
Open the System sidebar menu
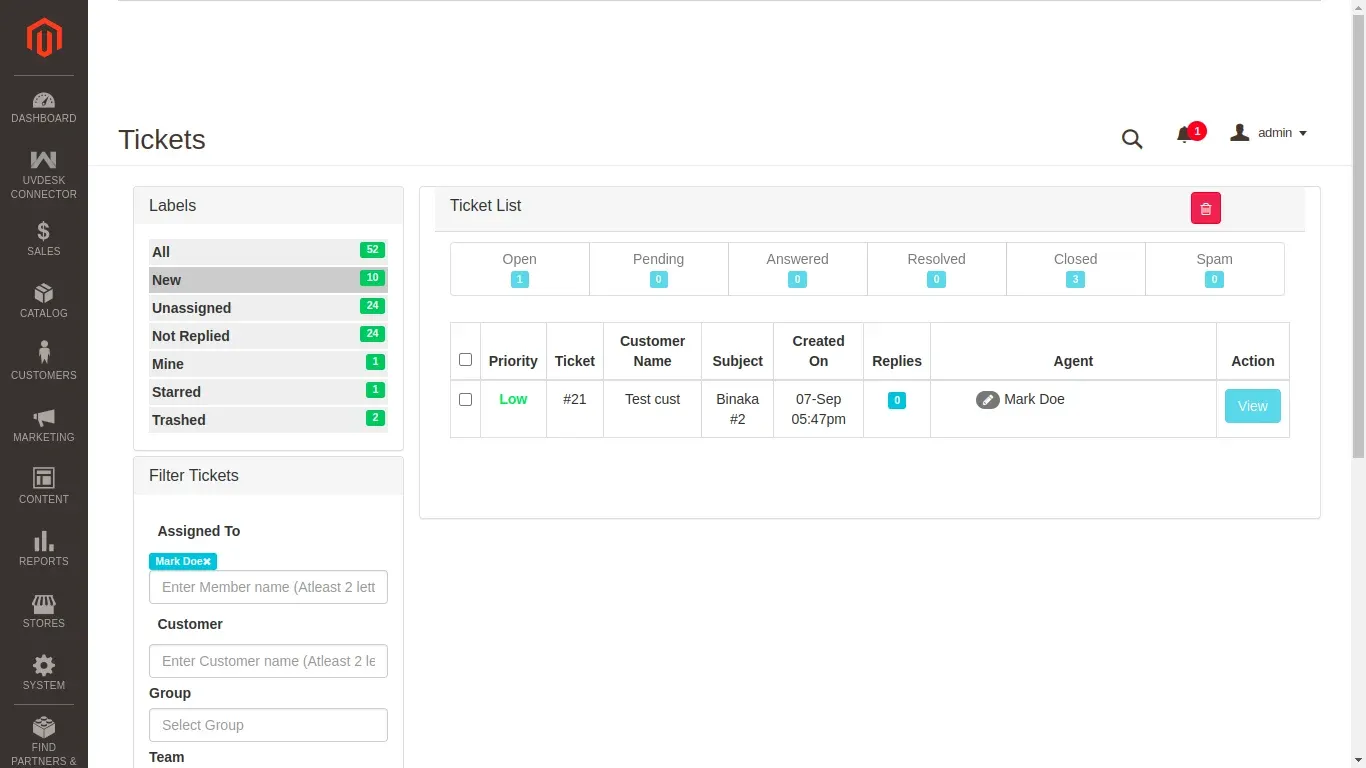coord(44,672)
